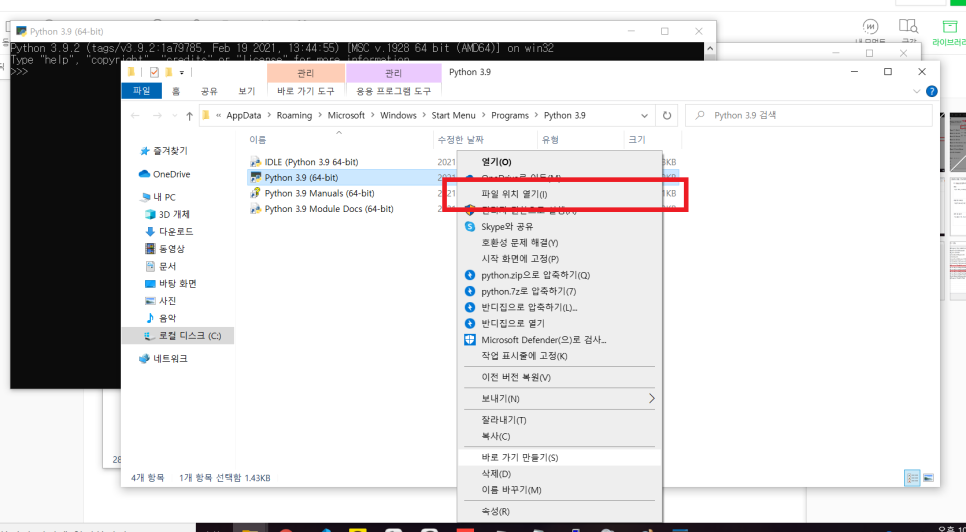This screenshot has height=532, width=966.
Task: Expand the chevron after Programs in address bar
Action: click(537, 116)
